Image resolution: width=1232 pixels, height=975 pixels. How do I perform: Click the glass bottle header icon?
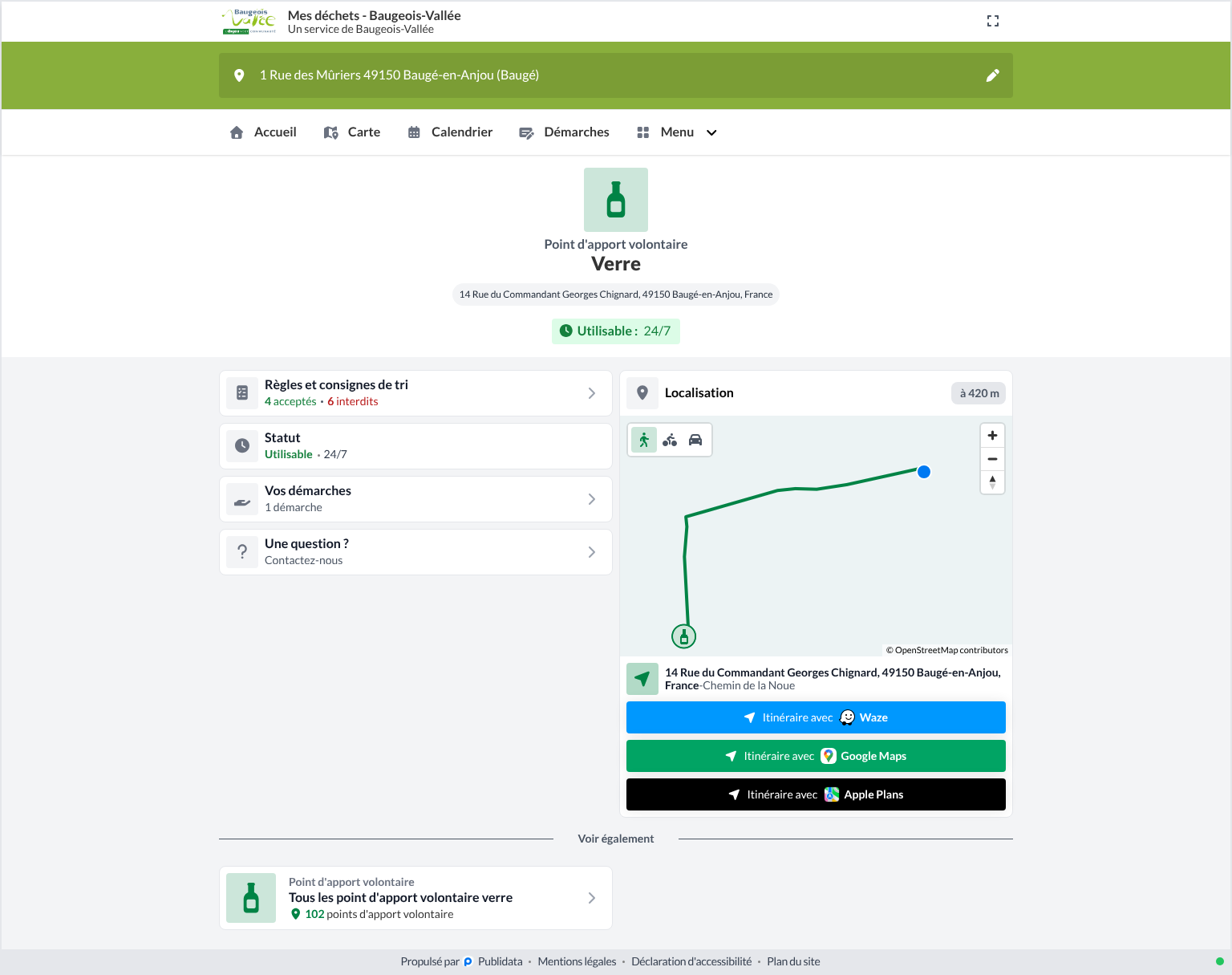pos(616,200)
